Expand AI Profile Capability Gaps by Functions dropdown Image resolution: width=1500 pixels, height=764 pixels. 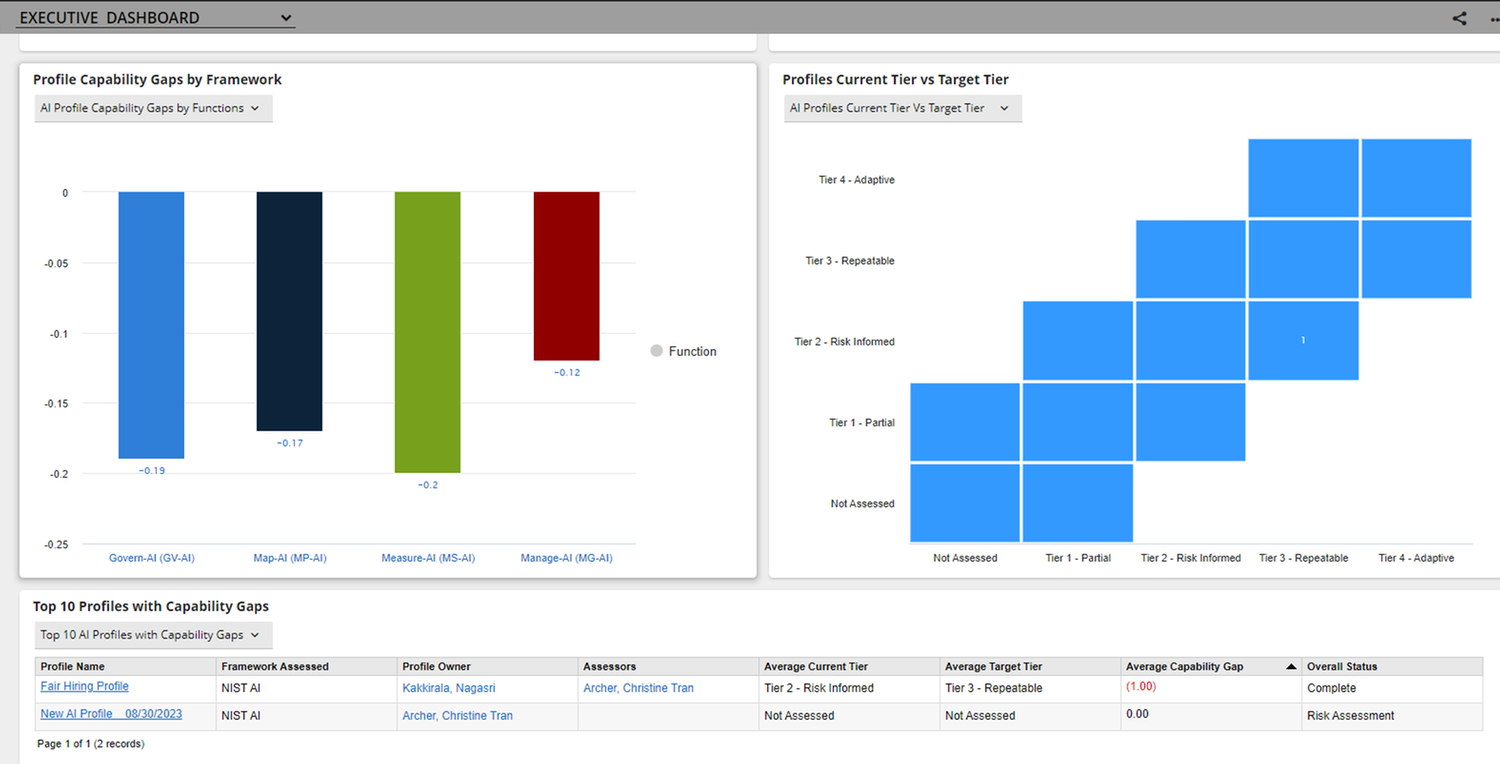point(153,108)
